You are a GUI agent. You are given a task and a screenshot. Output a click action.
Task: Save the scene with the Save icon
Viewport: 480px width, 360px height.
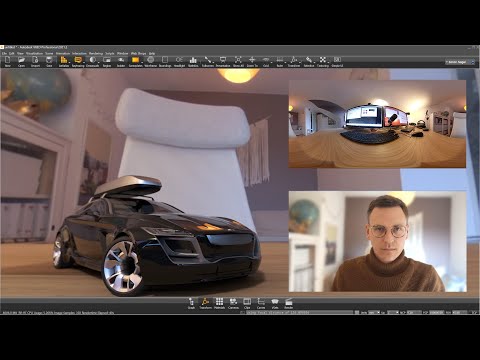click(x=49, y=62)
